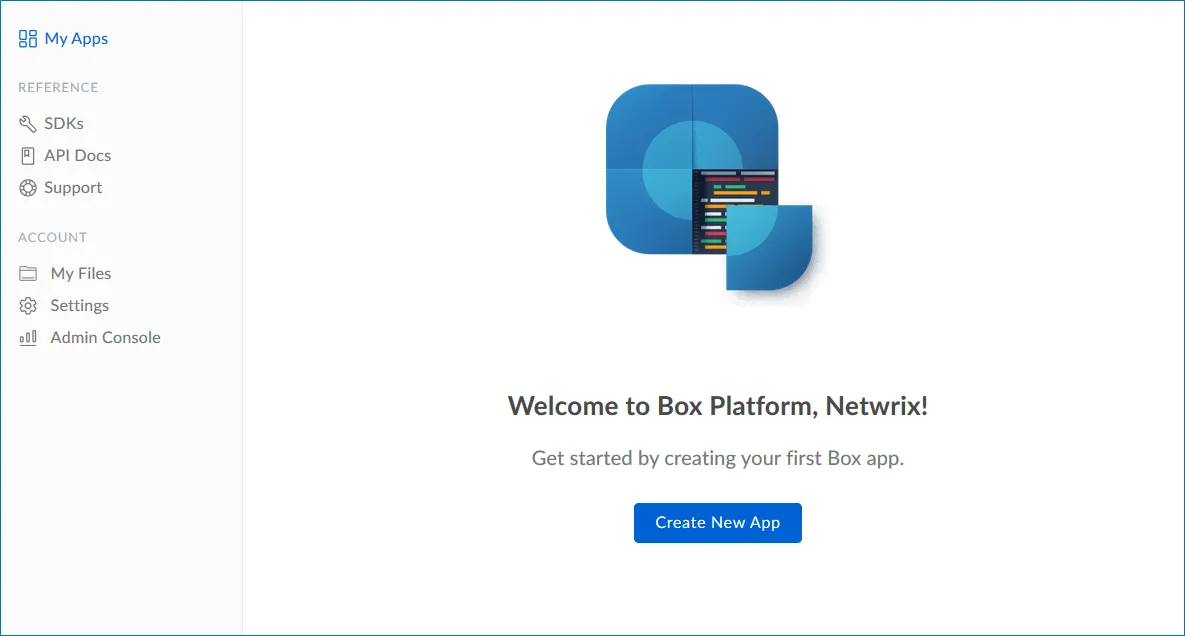The height and width of the screenshot is (636, 1185).
Task: Open My Files from sidebar
Action: [81, 273]
